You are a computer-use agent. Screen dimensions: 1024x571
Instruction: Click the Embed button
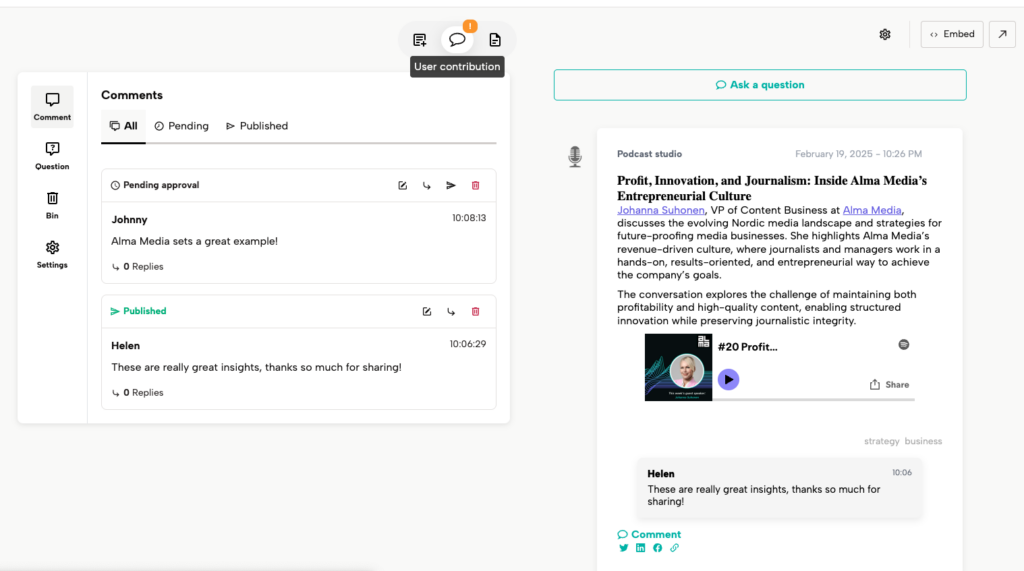pos(952,35)
